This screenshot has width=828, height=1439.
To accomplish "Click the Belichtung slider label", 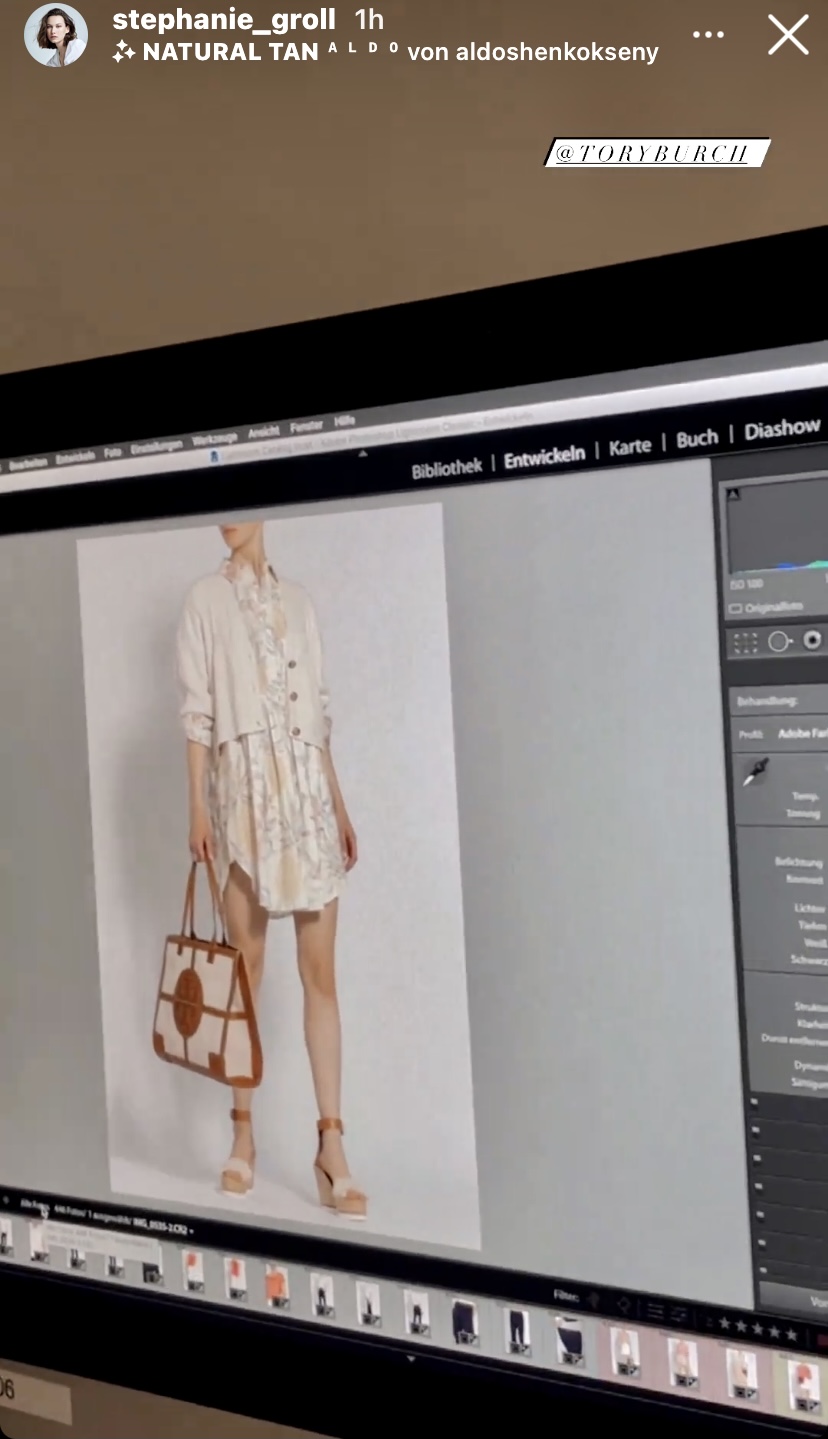I will pyautogui.click(x=799, y=862).
